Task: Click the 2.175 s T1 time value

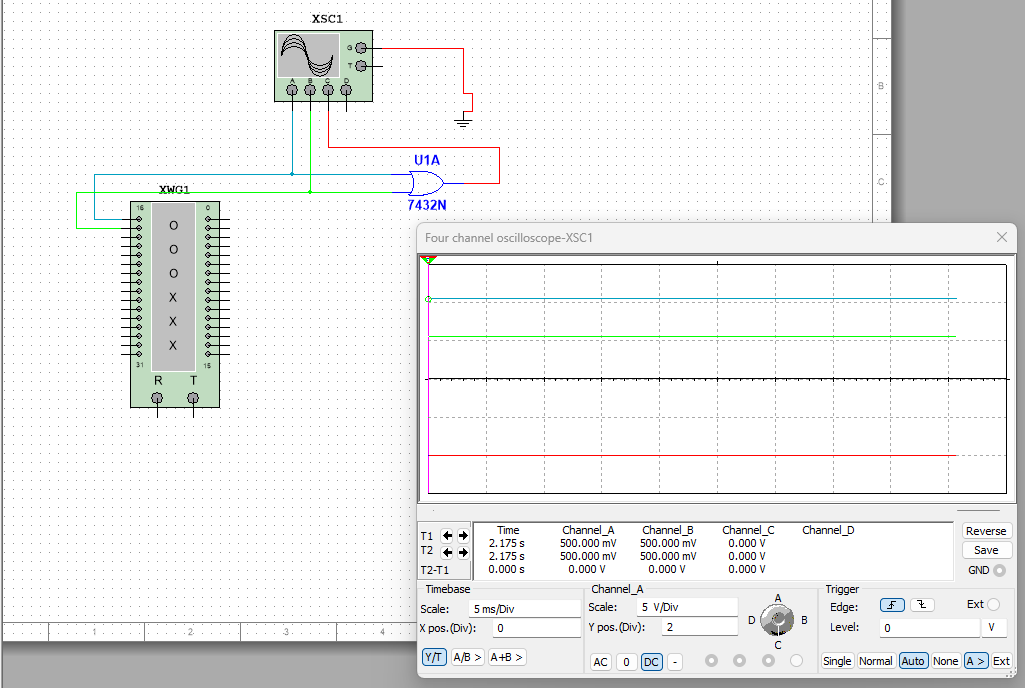Action: 507,543
